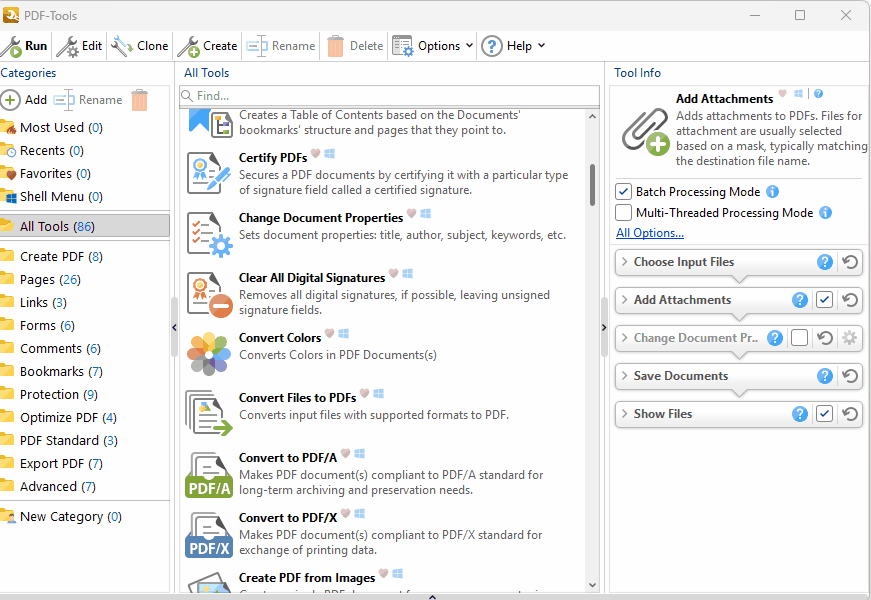Enable the Change Document Properties step checkbox
Screen dimensions: 871x600
click(799, 338)
